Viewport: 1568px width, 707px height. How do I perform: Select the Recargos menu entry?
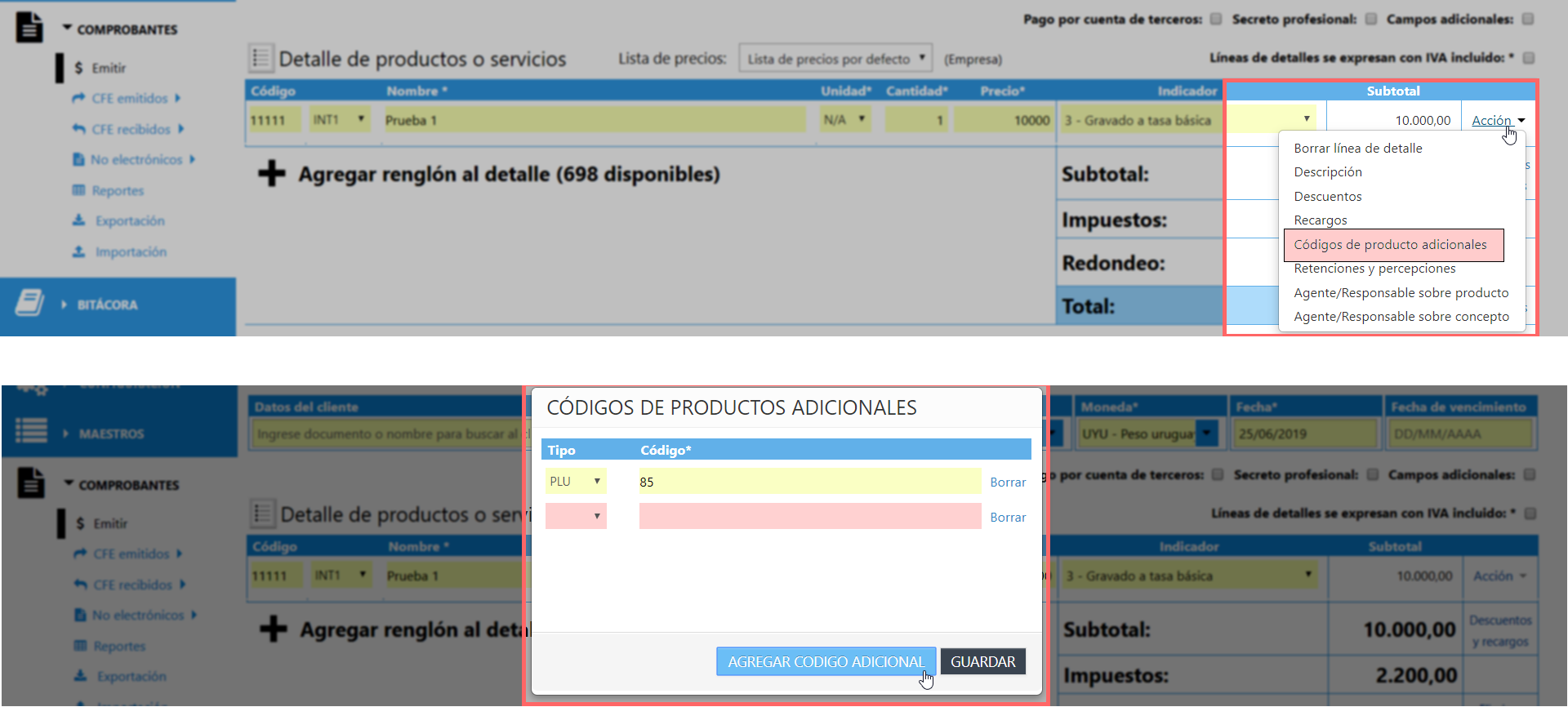(1321, 220)
